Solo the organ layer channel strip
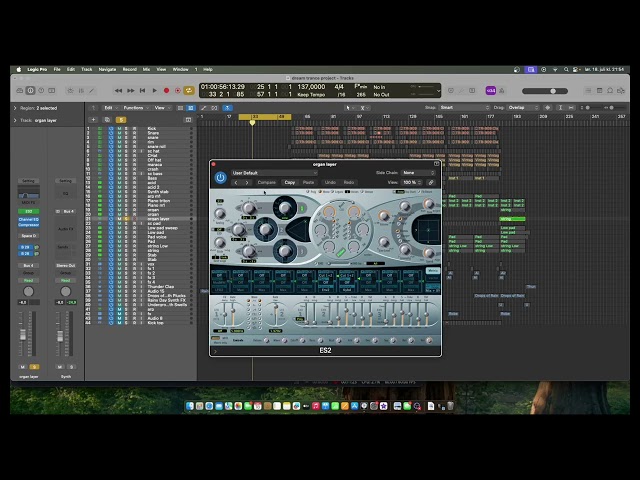The image size is (640, 480). coord(35,367)
